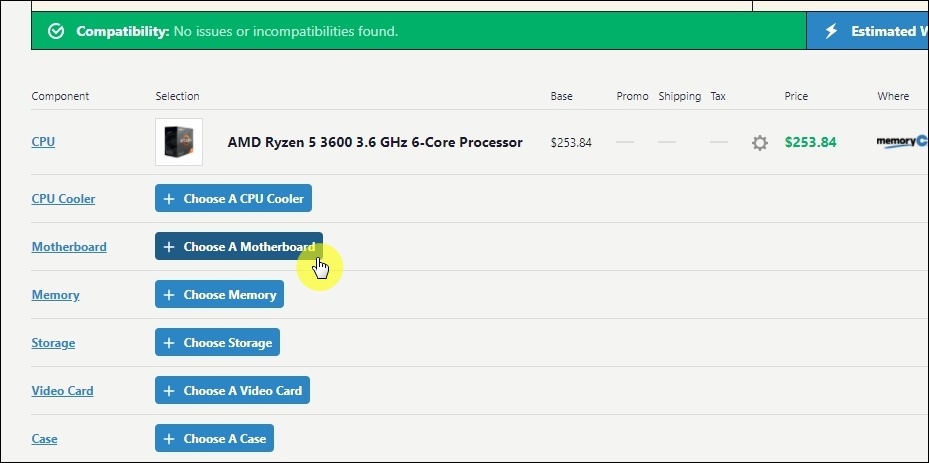The width and height of the screenshot is (929, 463).
Task: Click the Shipping column header
Action: (x=680, y=96)
